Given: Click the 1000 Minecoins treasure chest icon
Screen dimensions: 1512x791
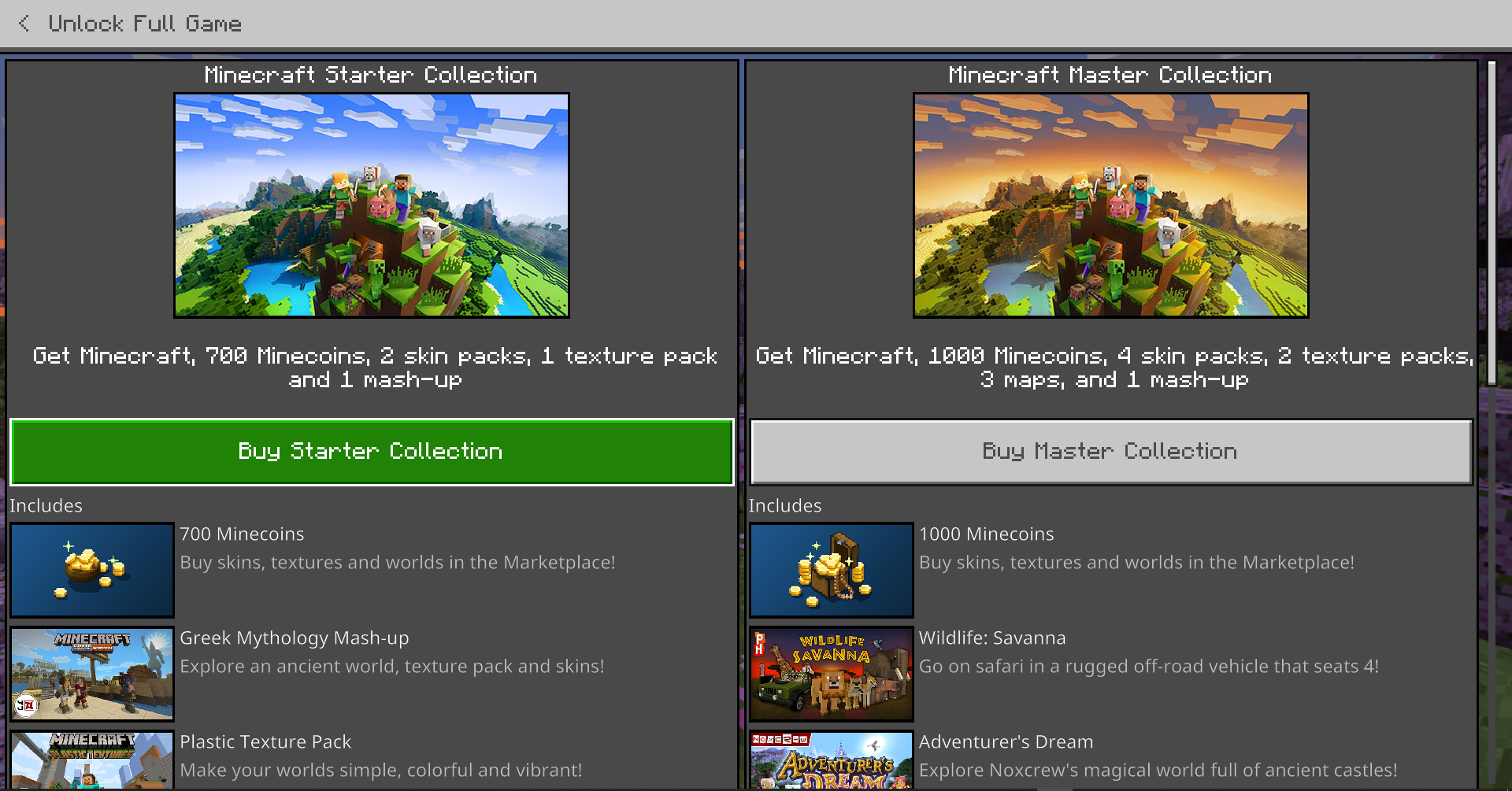Looking at the screenshot, I should pos(832,570).
